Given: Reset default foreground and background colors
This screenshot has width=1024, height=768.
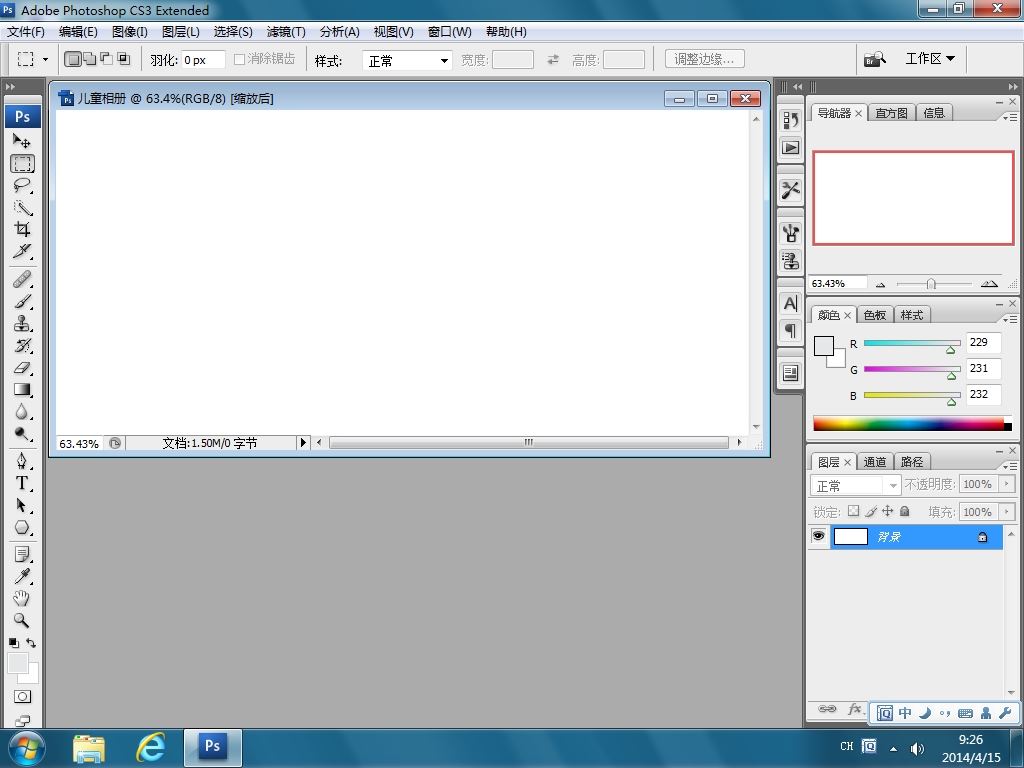Looking at the screenshot, I should point(14,643).
